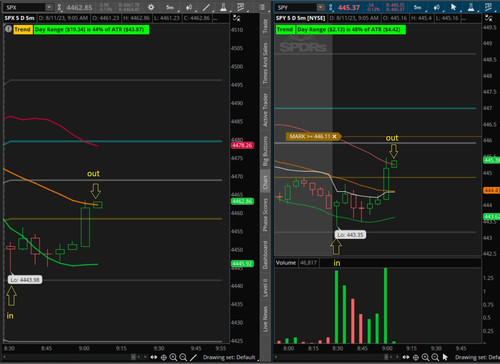Click the crosshair icon below SPX chart

164,357
